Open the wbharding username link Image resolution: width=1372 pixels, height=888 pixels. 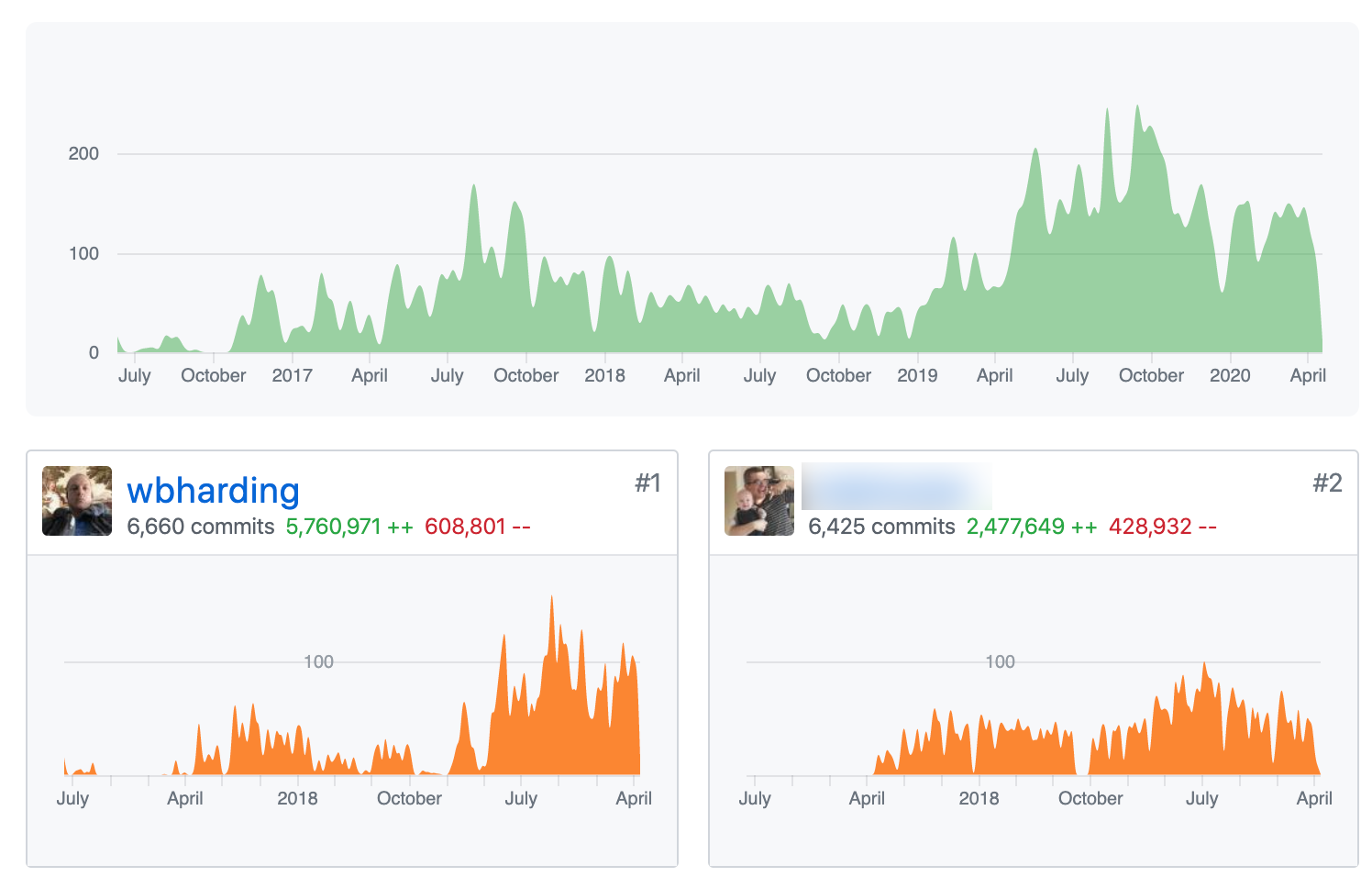pyautogui.click(x=213, y=491)
